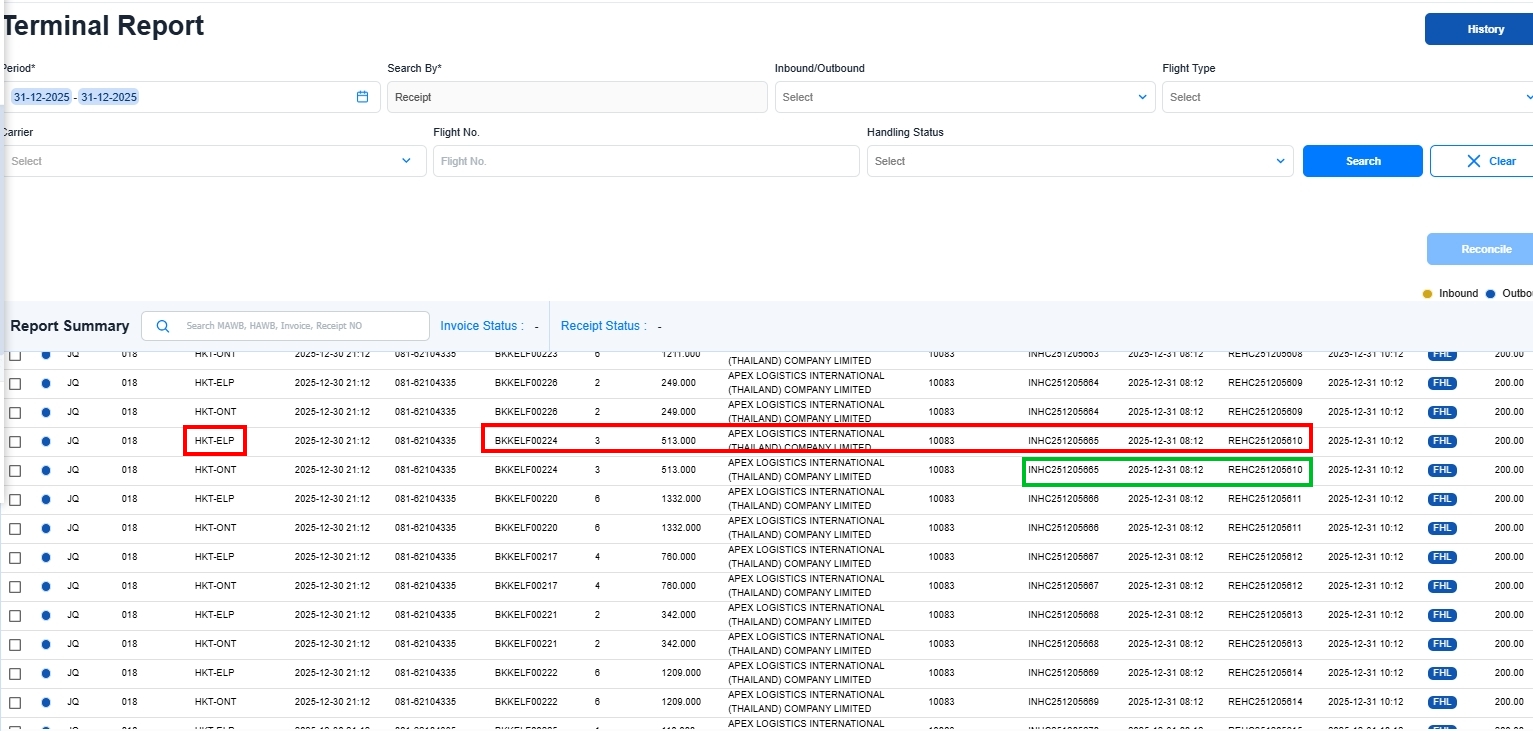
Task: Expand the Handling Status dropdown
Action: (1079, 161)
